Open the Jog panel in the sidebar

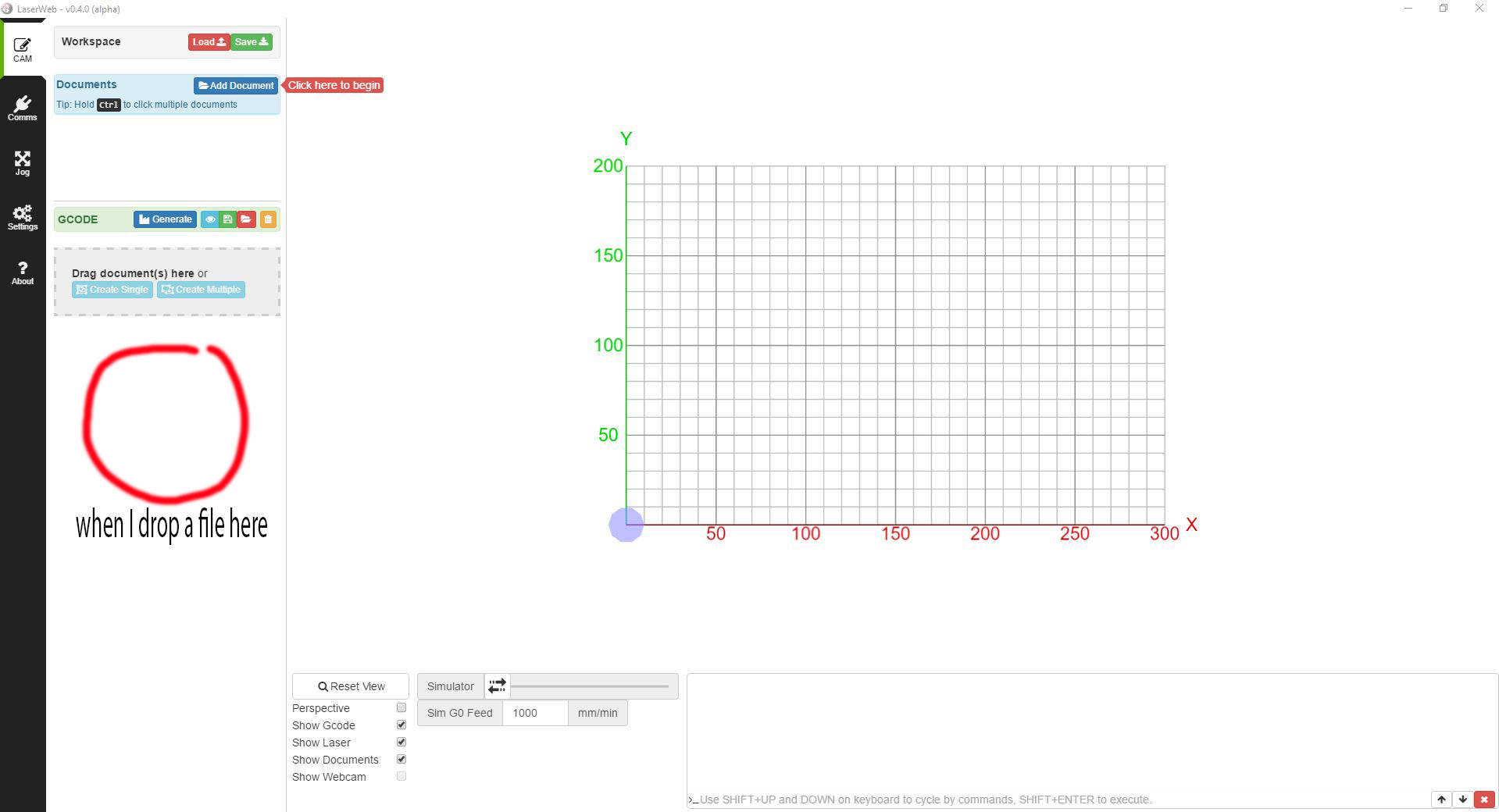click(x=23, y=163)
